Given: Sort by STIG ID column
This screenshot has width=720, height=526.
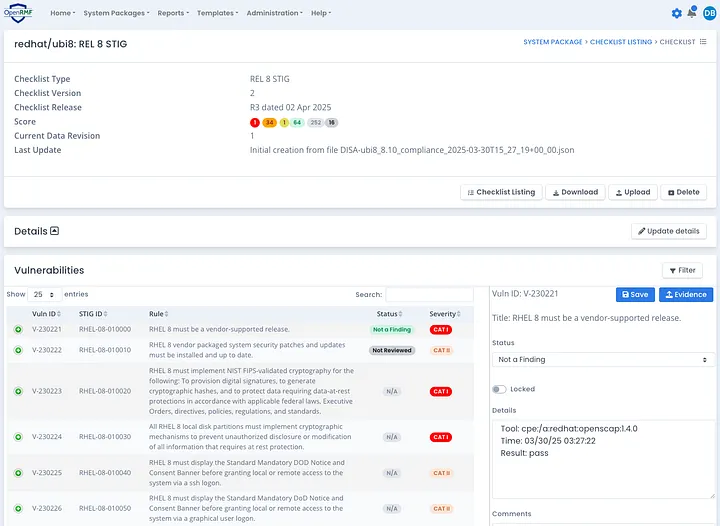Looking at the screenshot, I should pyautogui.click(x=93, y=314).
